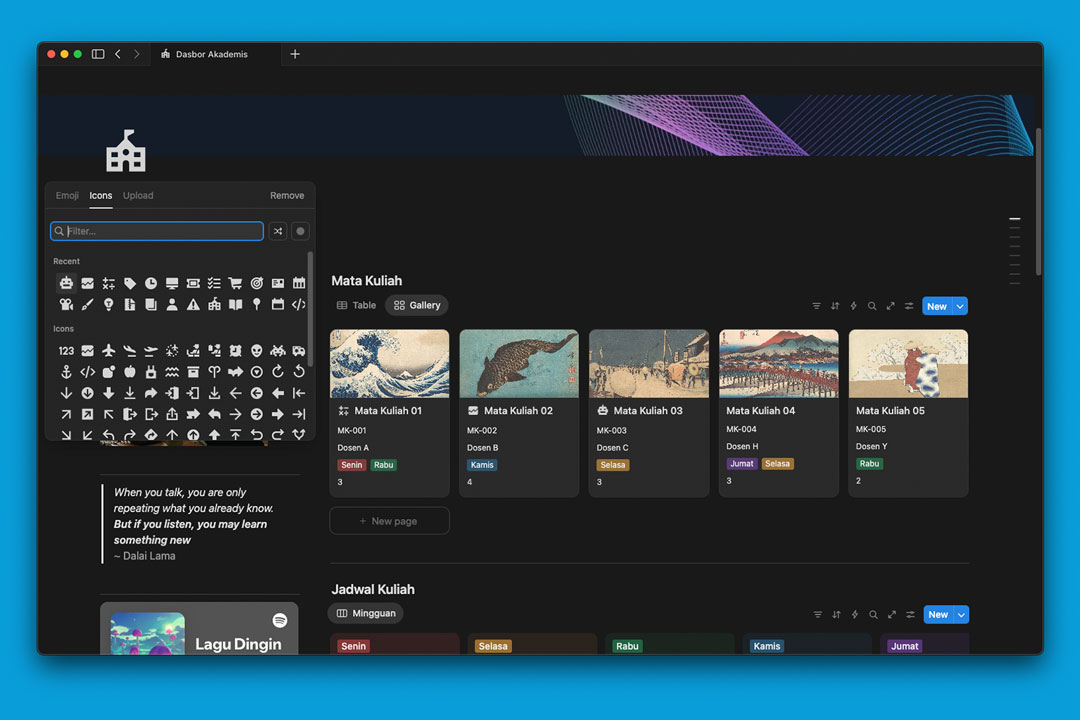The height and width of the screenshot is (720, 1080).
Task: Add a New page card
Action: pyautogui.click(x=389, y=521)
